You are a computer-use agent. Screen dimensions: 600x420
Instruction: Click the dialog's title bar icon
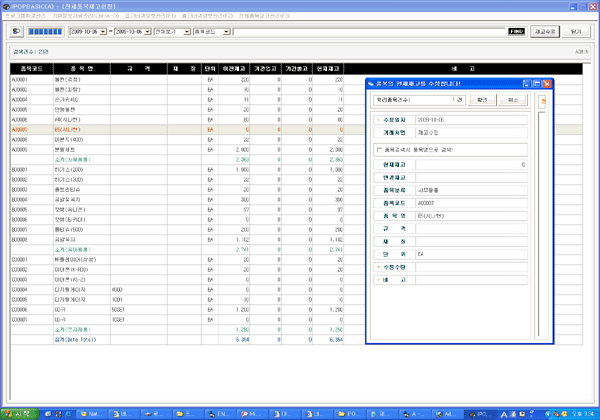point(370,83)
